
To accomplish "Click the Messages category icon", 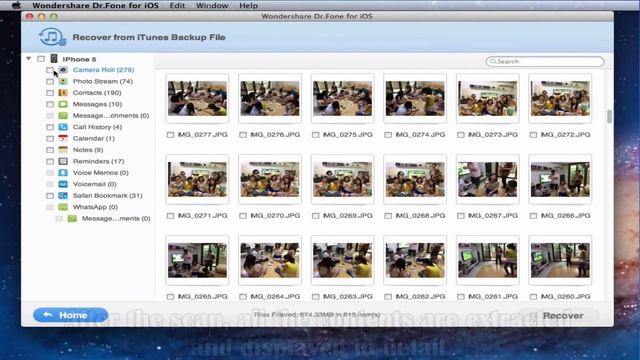I will pyautogui.click(x=63, y=104).
